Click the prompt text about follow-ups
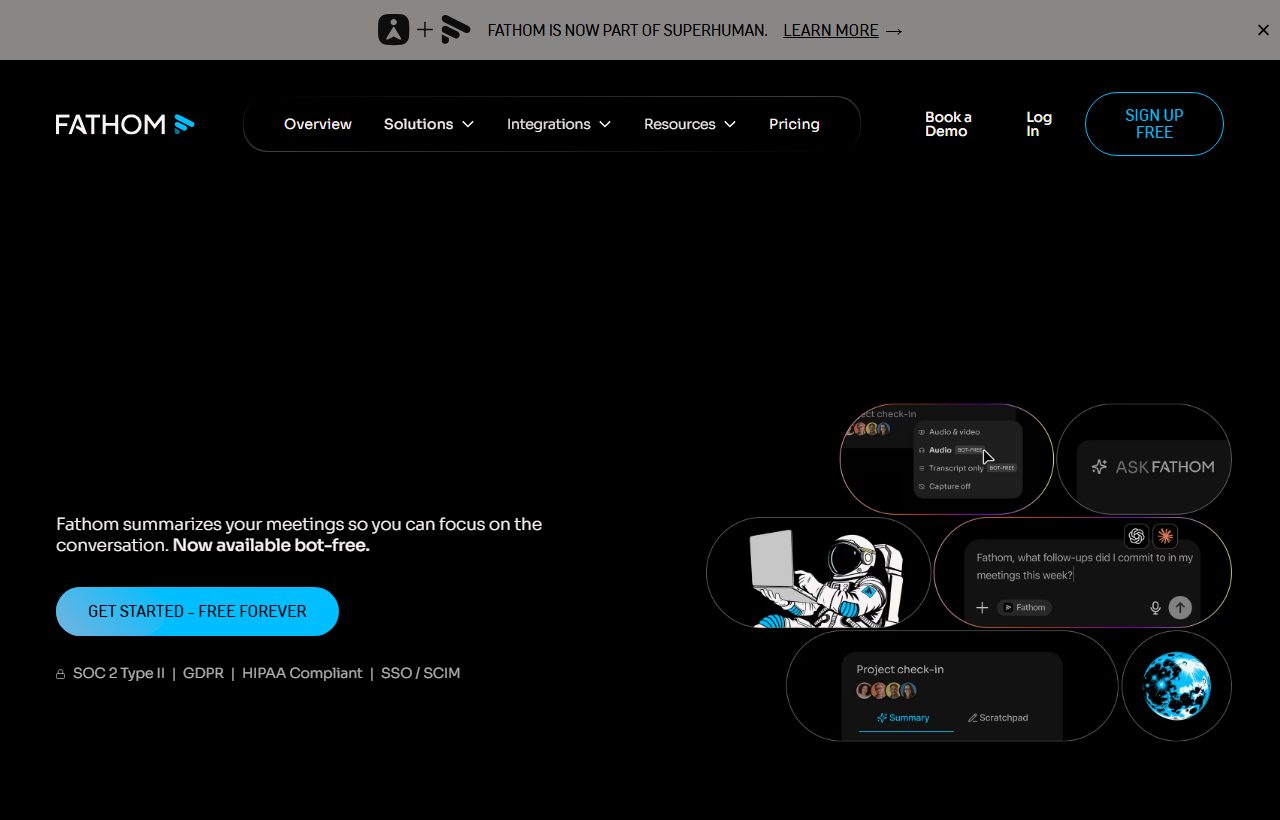Screen dimensions: 1280x820 click(1084, 566)
